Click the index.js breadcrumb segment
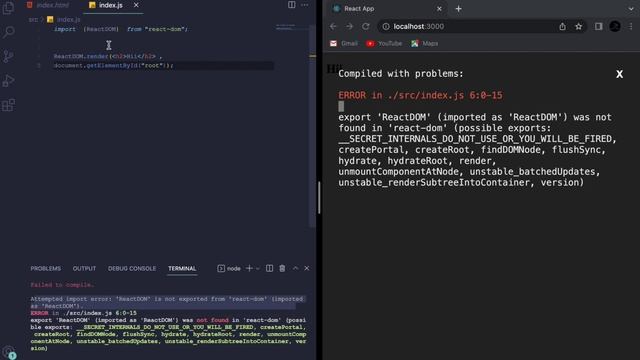Viewport: 640px width, 360px height. (64, 19)
